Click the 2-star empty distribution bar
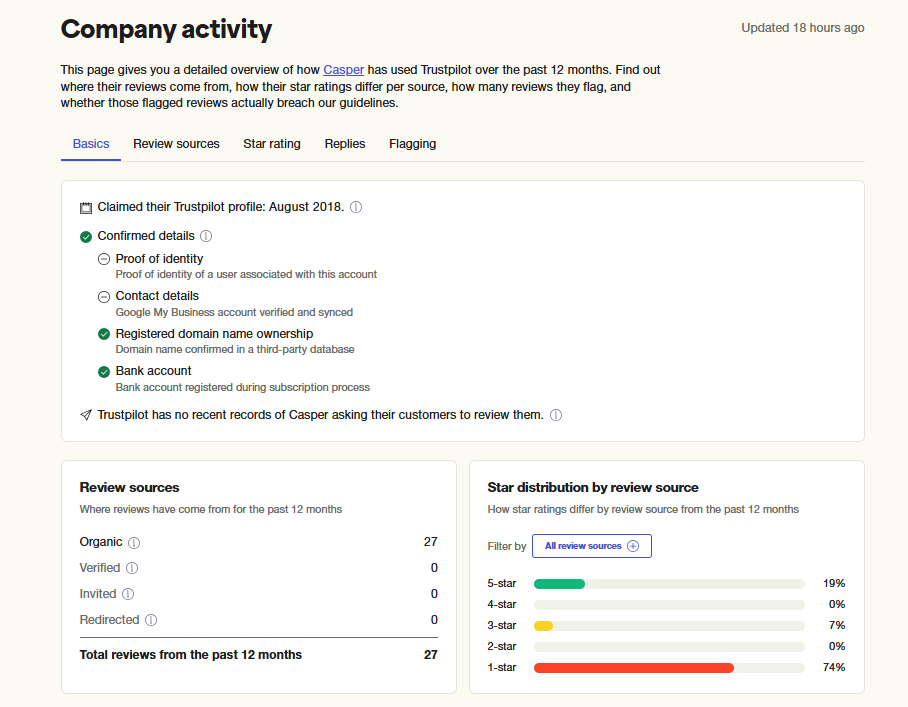This screenshot has width=908, height=707. (x=669, y=647)
